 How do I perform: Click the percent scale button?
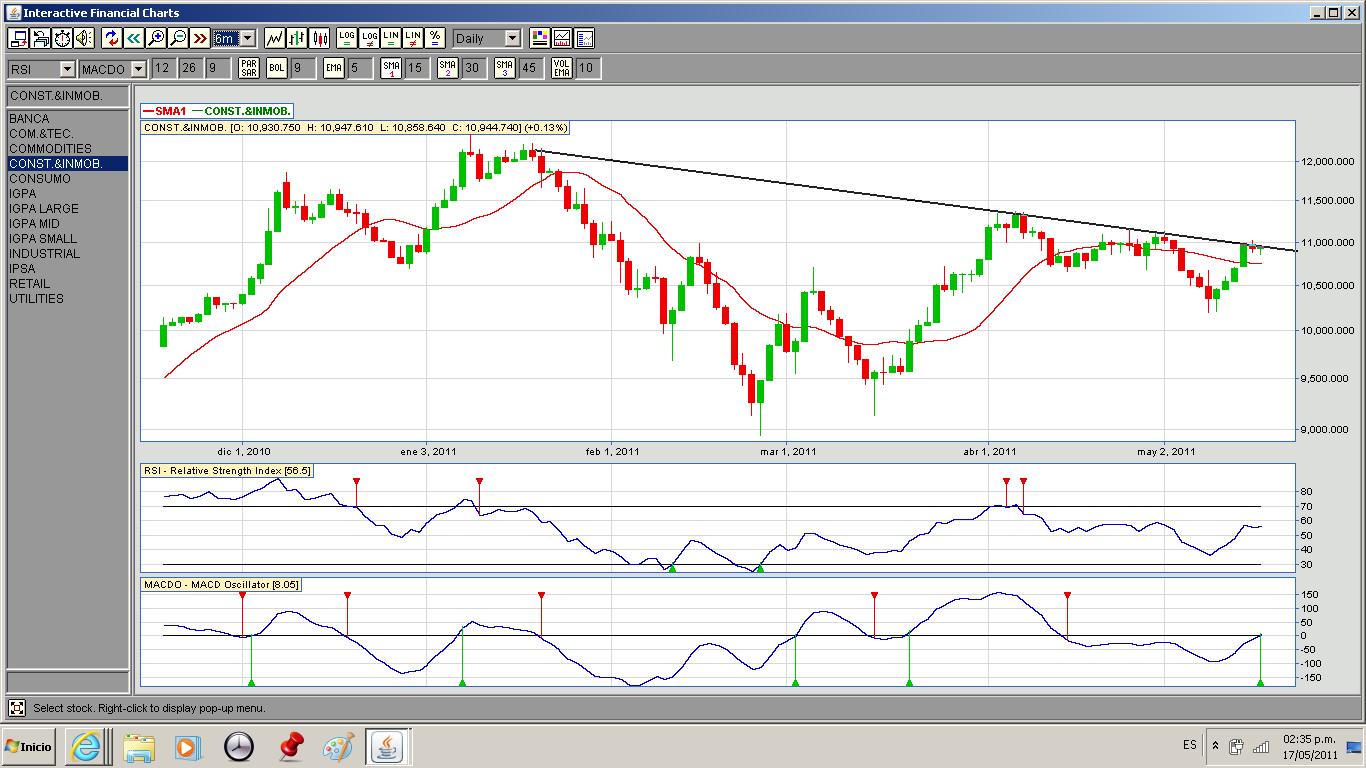(435, 38)
